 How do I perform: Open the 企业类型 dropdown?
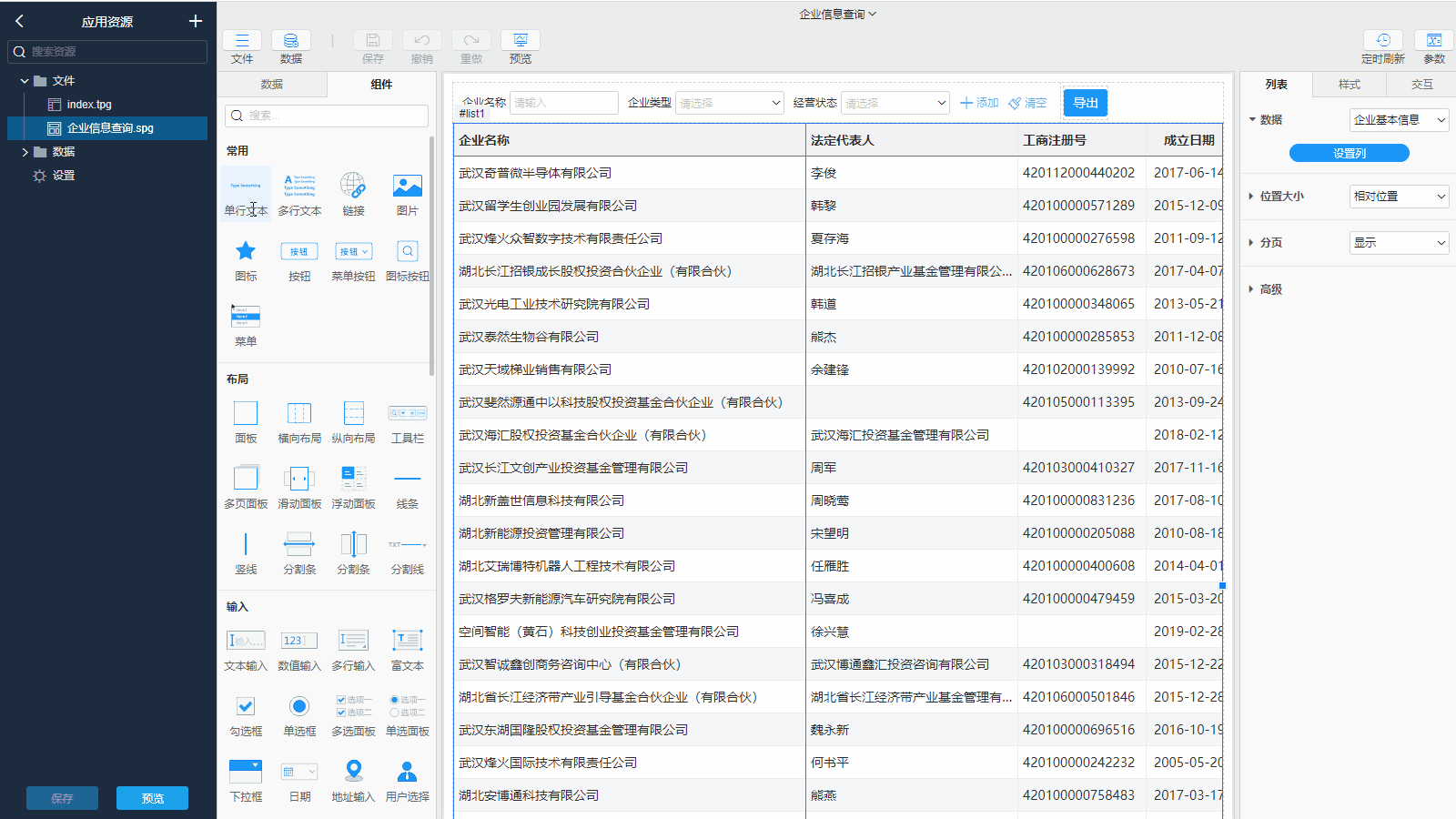(729, 103)
